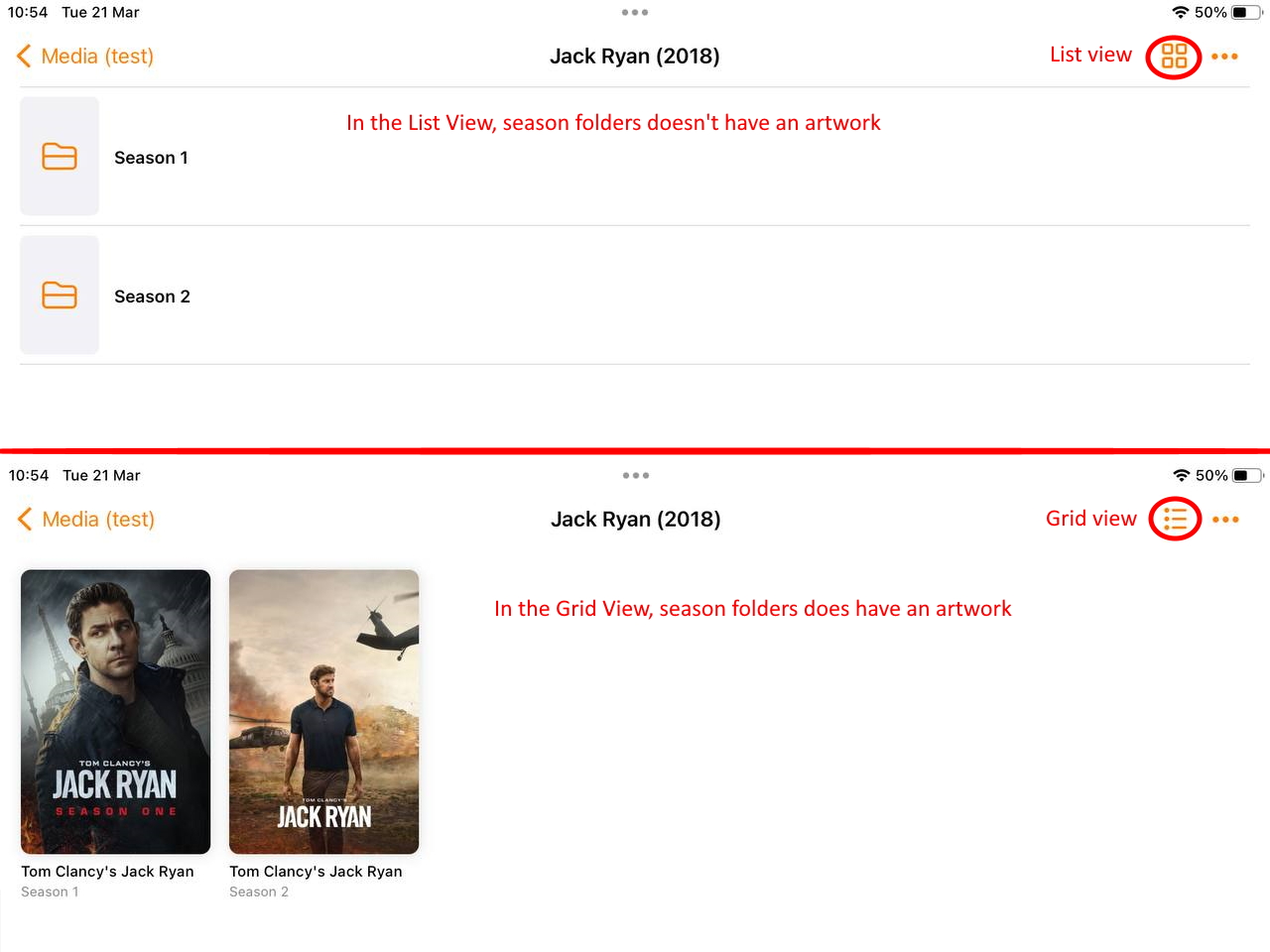This screenshot has width=1270, height=952.
Task: Open the Jack Ryan Season One poster
Action: (116, 712)
